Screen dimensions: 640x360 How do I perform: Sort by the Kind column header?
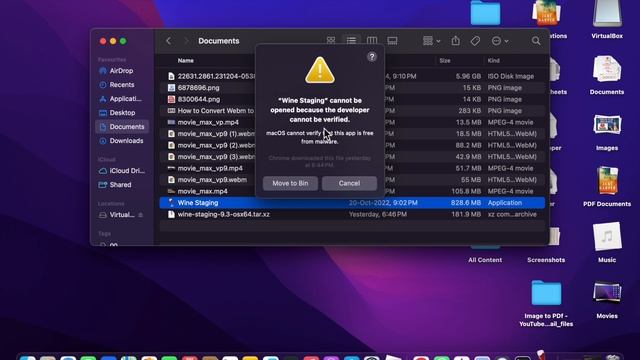click(493, 60)
